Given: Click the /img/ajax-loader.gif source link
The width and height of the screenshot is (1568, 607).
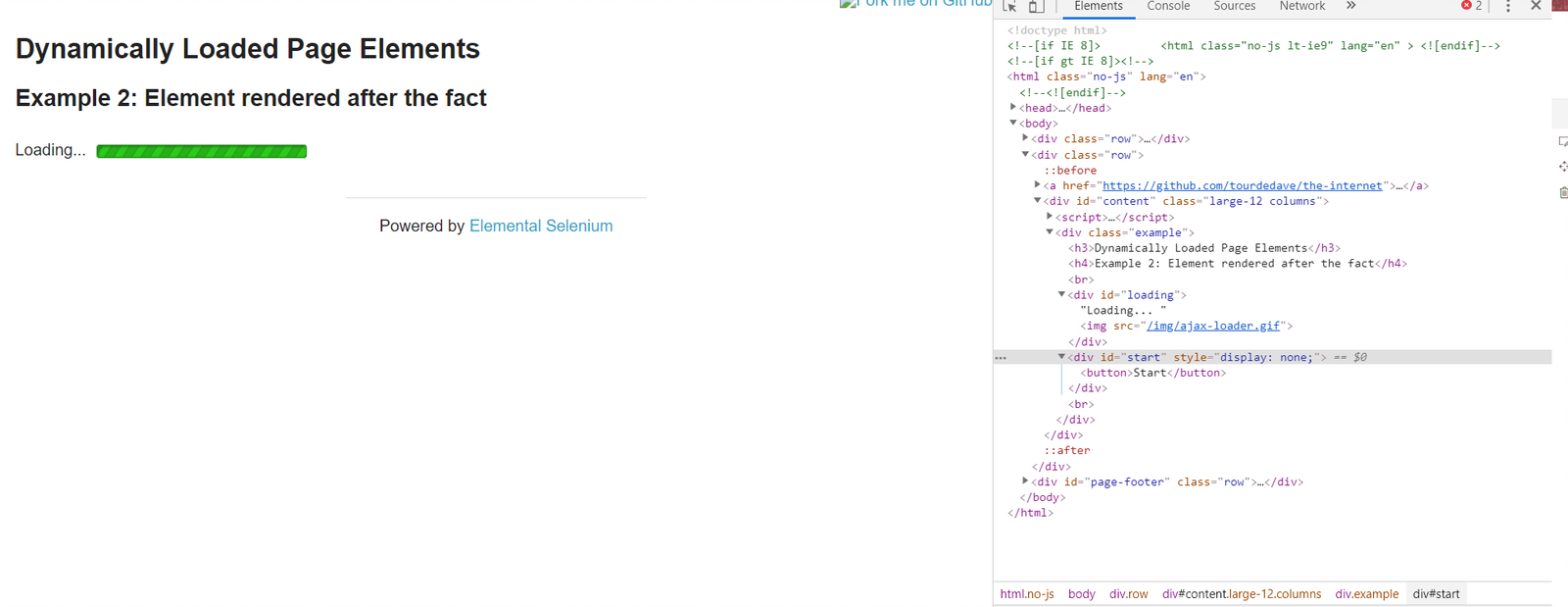Looking at the screenshot, I should (x=1213, y=326).
